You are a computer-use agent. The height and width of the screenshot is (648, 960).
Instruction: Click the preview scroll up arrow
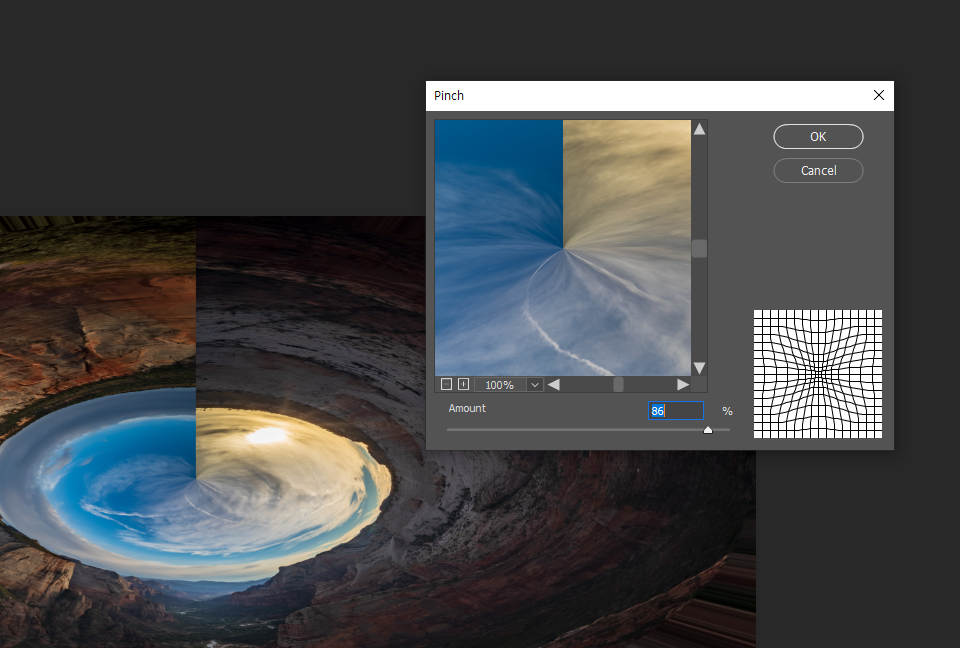pos(699,129)
